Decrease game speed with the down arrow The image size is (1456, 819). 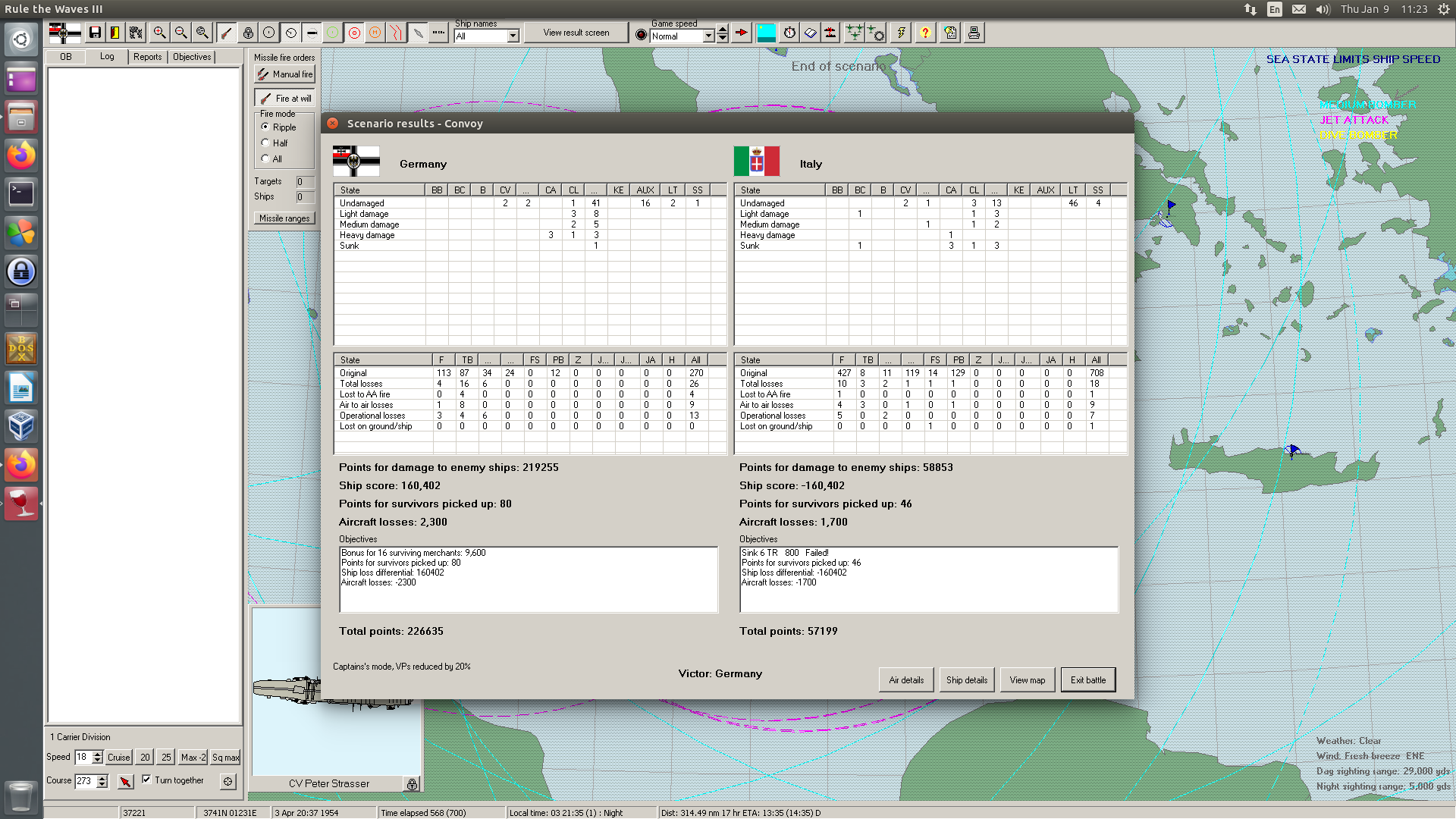pyautogui.click(x=723, y=39)
